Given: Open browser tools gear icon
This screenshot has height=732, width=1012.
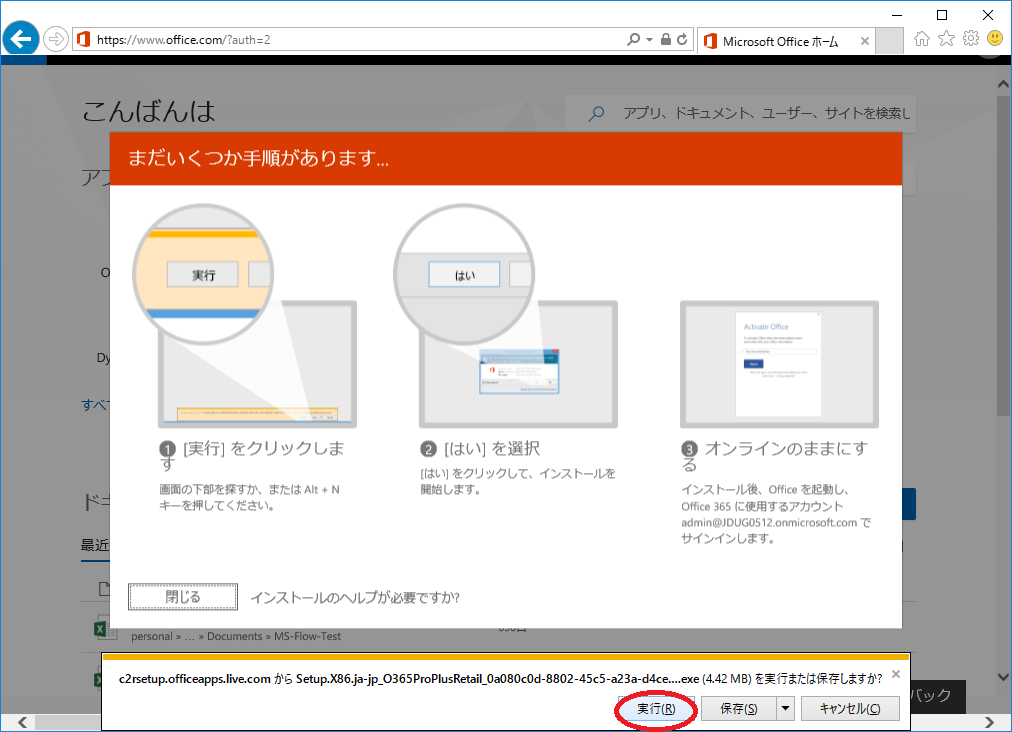Looking at the screenshot, I should [971, 39].
